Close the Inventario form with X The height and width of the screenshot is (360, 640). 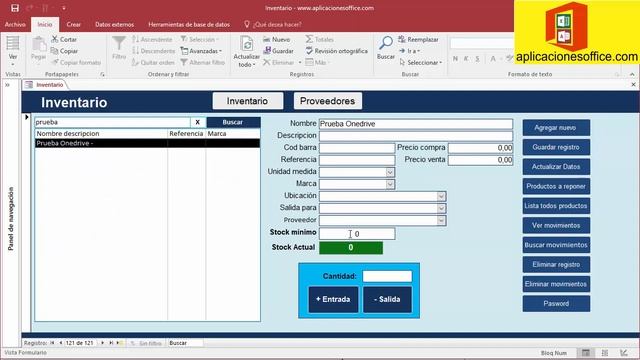click(633, 84)
